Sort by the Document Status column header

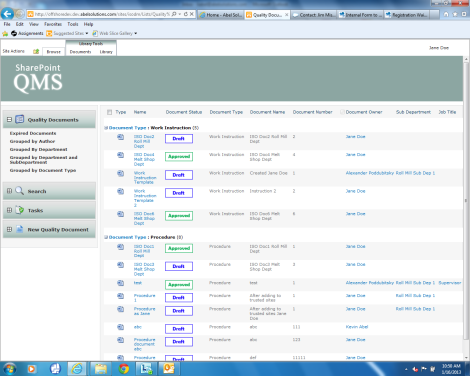(x=184, y=112)
